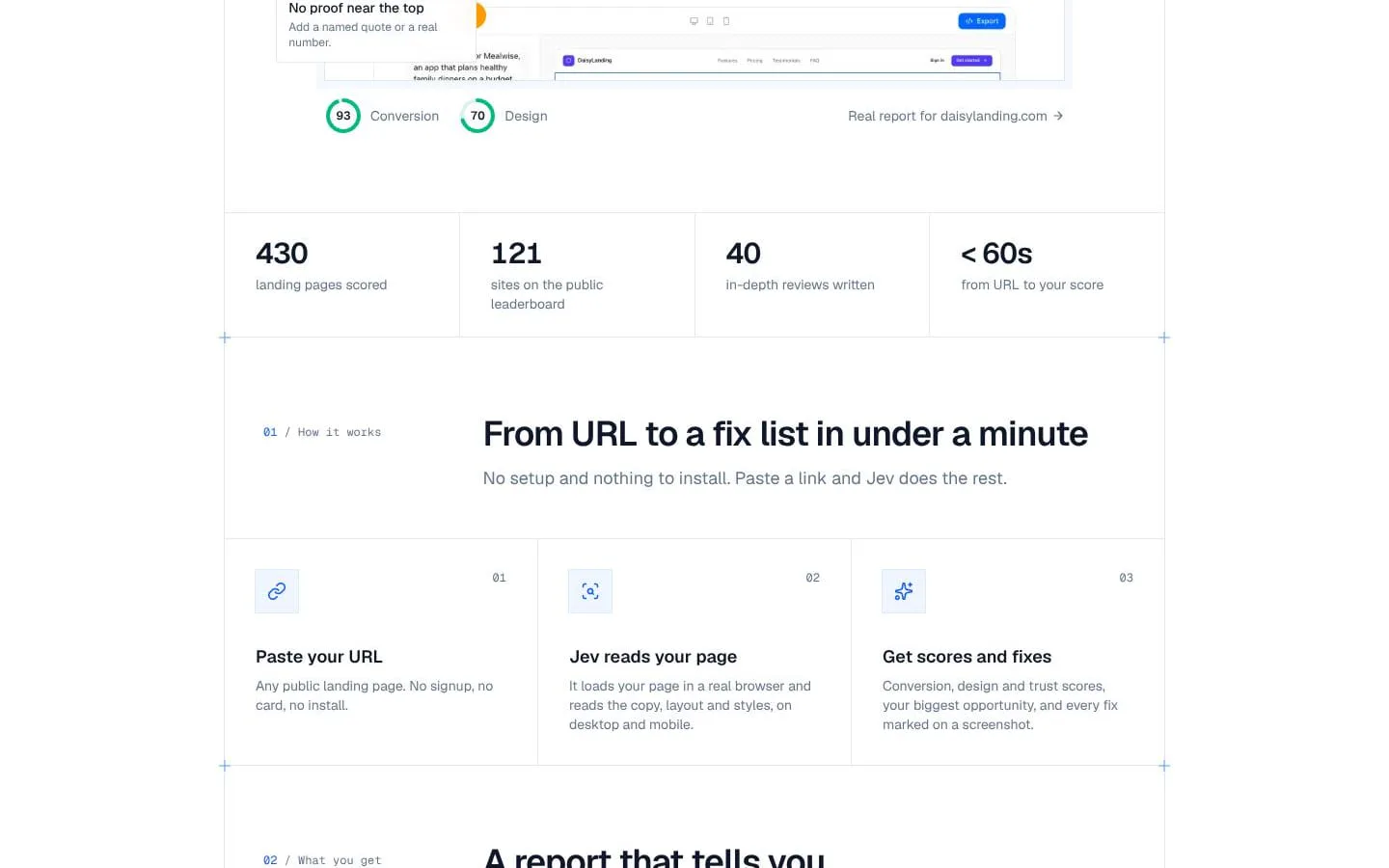Click the link icon above Paste your URL
Image resolution: width=1389 pixels, height=868 pixels.
pos(277,591)
